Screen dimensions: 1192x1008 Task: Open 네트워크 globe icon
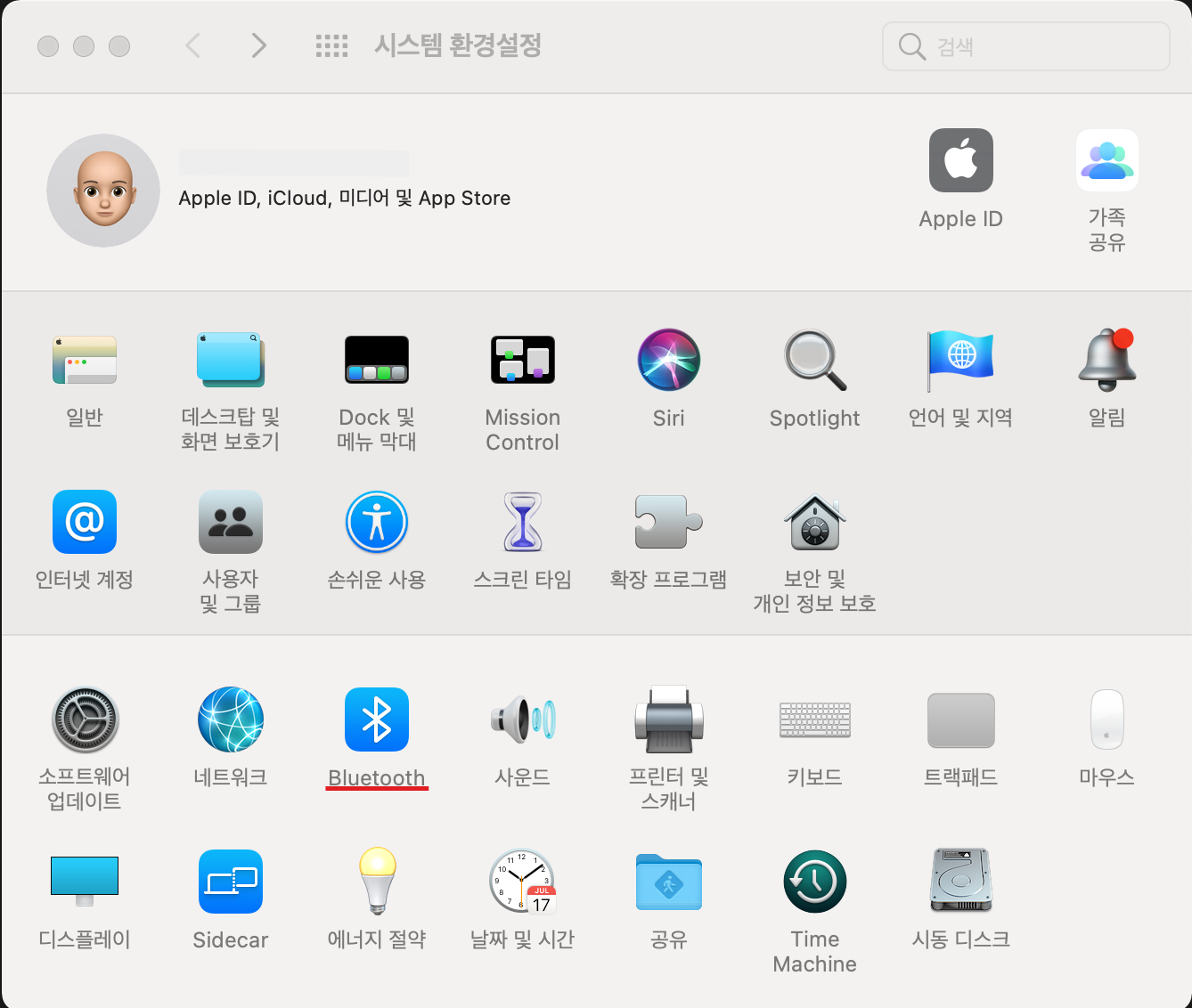click(231, 719)
